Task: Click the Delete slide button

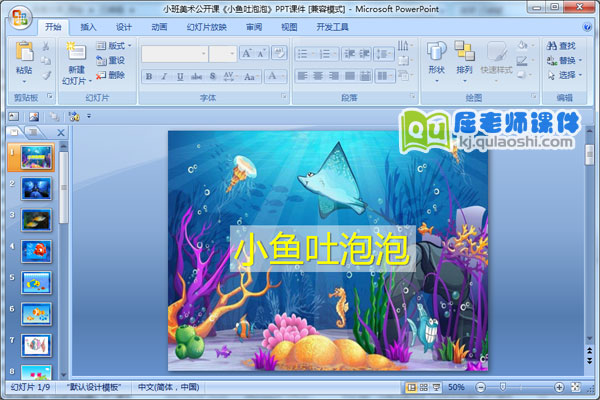Action: [111, 75]
